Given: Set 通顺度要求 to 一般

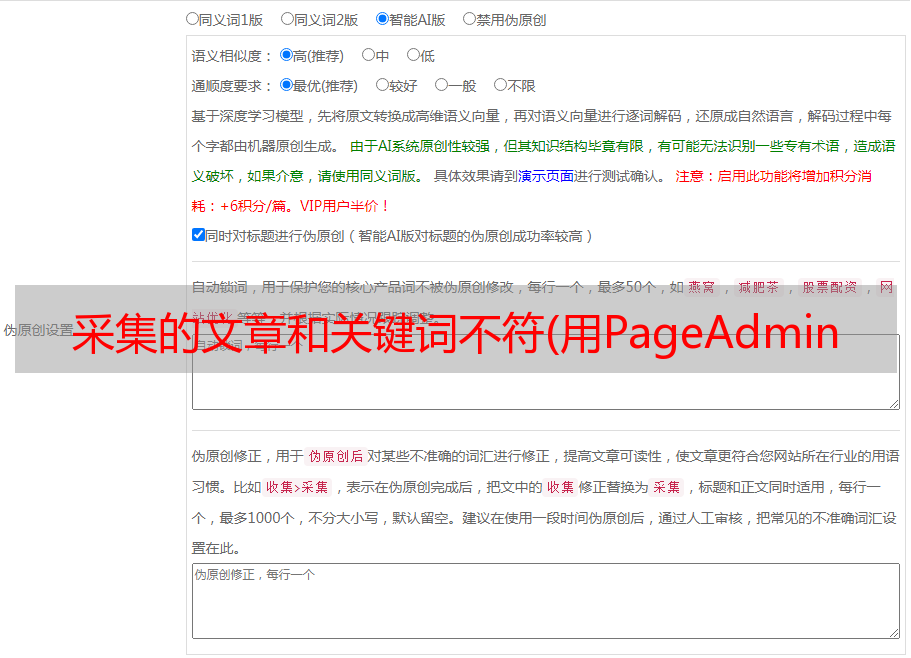Looking at the screenshot, I should click(x=441, y=85).
